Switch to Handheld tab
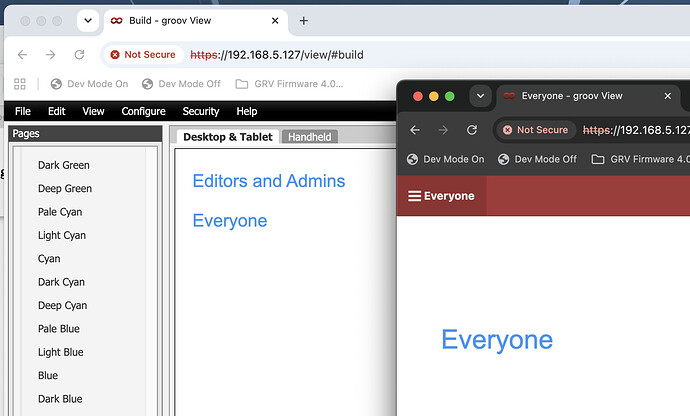Screen dimensions: 690x416 pyautogui.click(x=310, y=137)
